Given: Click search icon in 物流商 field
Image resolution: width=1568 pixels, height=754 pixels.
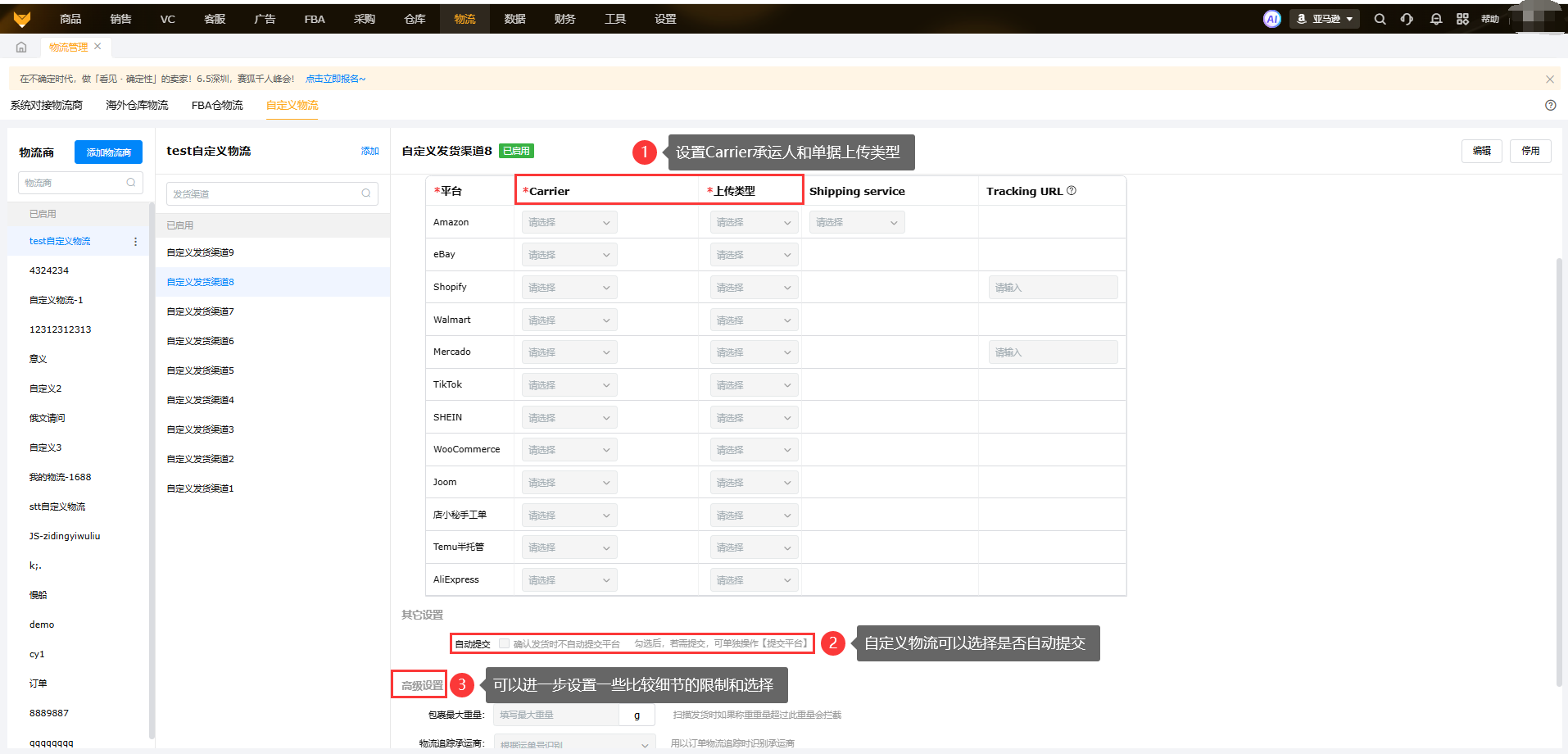Looking at the screenshot, I should pyautogui.click(x=131, y=183).
